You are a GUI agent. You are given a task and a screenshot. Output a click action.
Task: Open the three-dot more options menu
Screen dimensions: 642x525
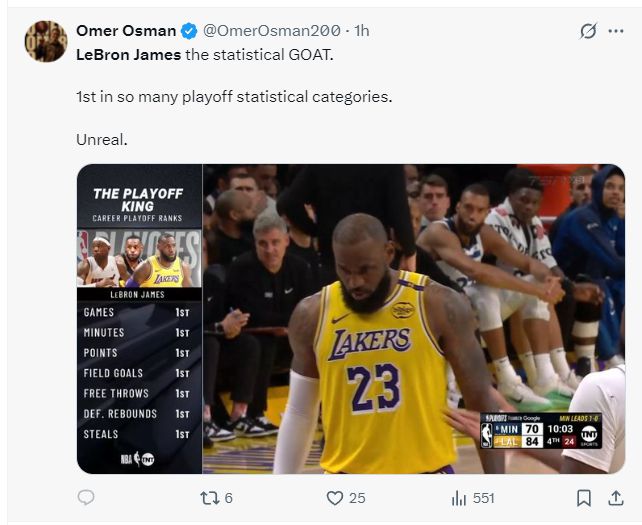[615, 31]
